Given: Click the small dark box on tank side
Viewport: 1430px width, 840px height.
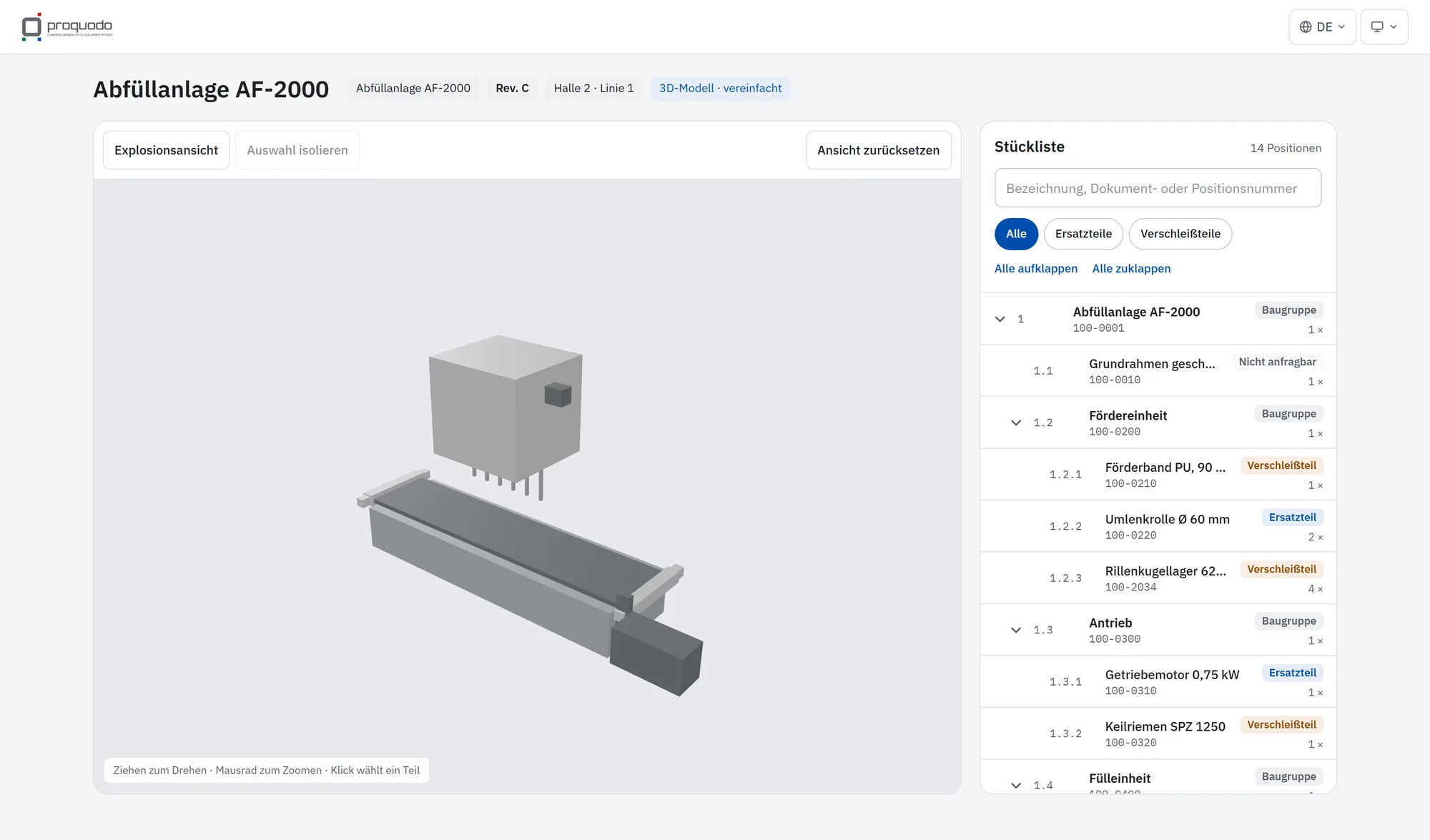Looking at the screenshot, I should point(558,395).
